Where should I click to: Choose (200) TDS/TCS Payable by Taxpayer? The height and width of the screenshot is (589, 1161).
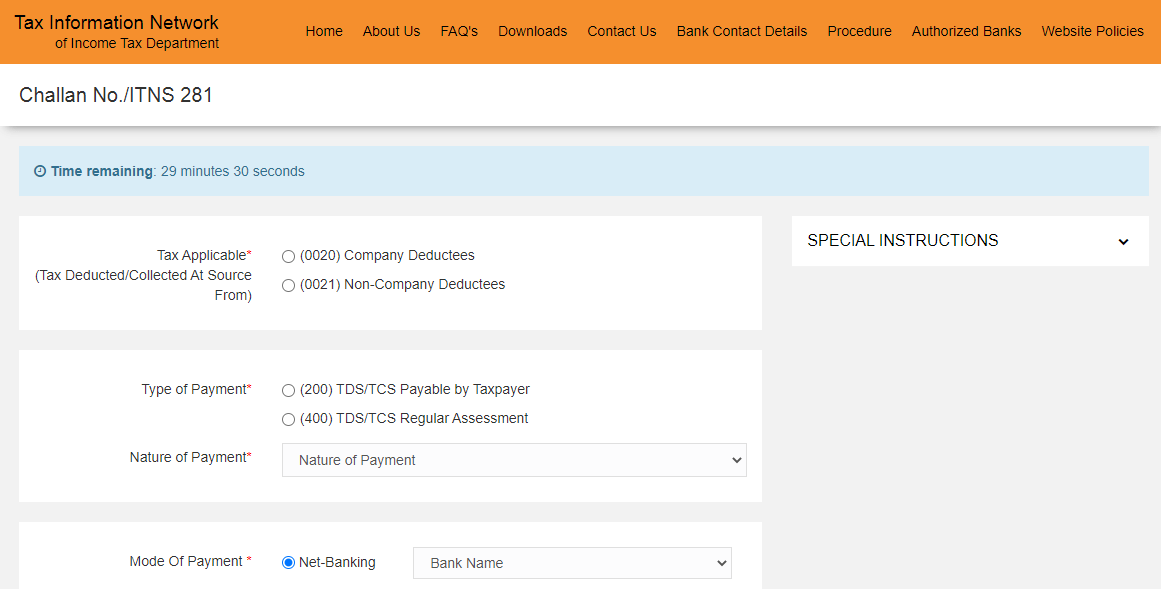[x=288, y=390]
